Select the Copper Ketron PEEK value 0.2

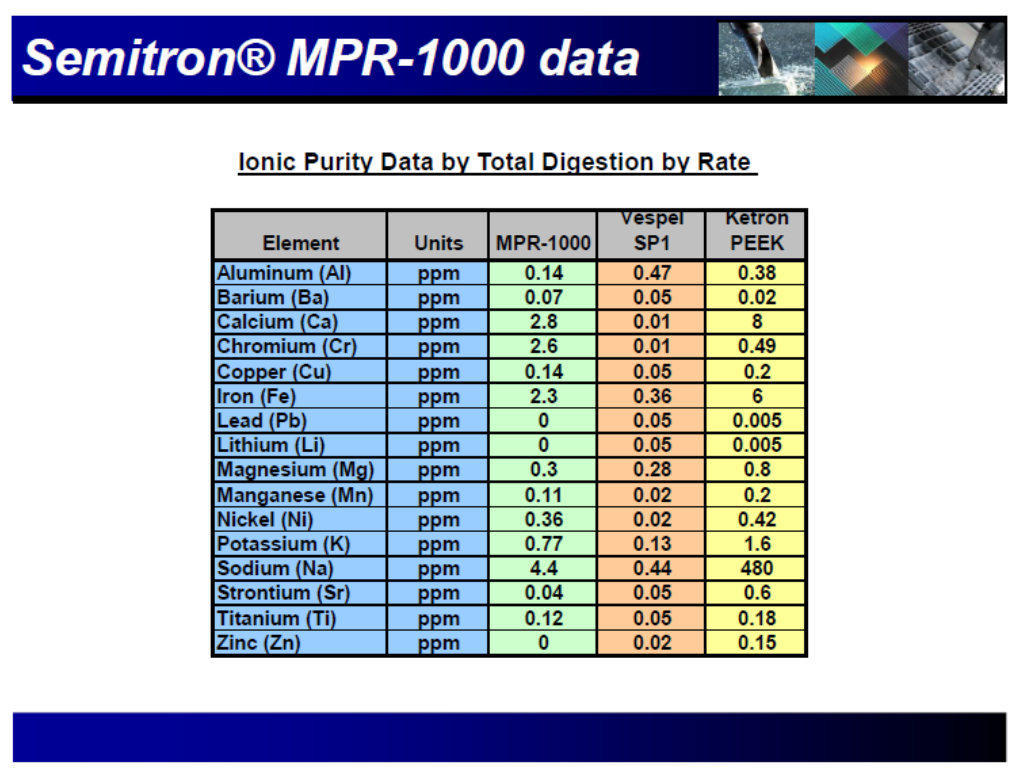[756, 372]
